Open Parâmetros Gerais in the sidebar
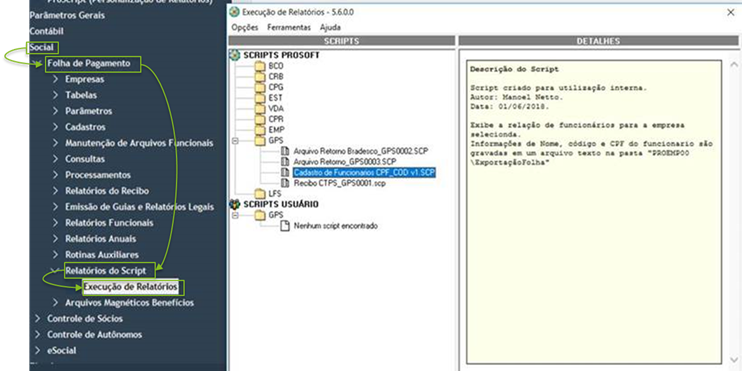This screenshot has height=371, width=742. (x=67, y=15)
